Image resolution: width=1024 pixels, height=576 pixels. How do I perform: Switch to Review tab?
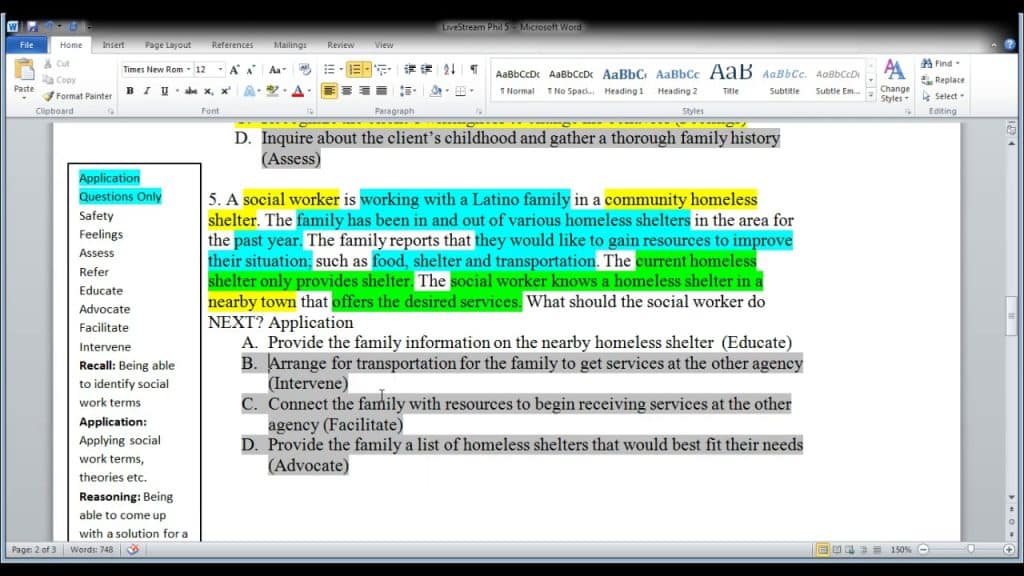point(340,45)
